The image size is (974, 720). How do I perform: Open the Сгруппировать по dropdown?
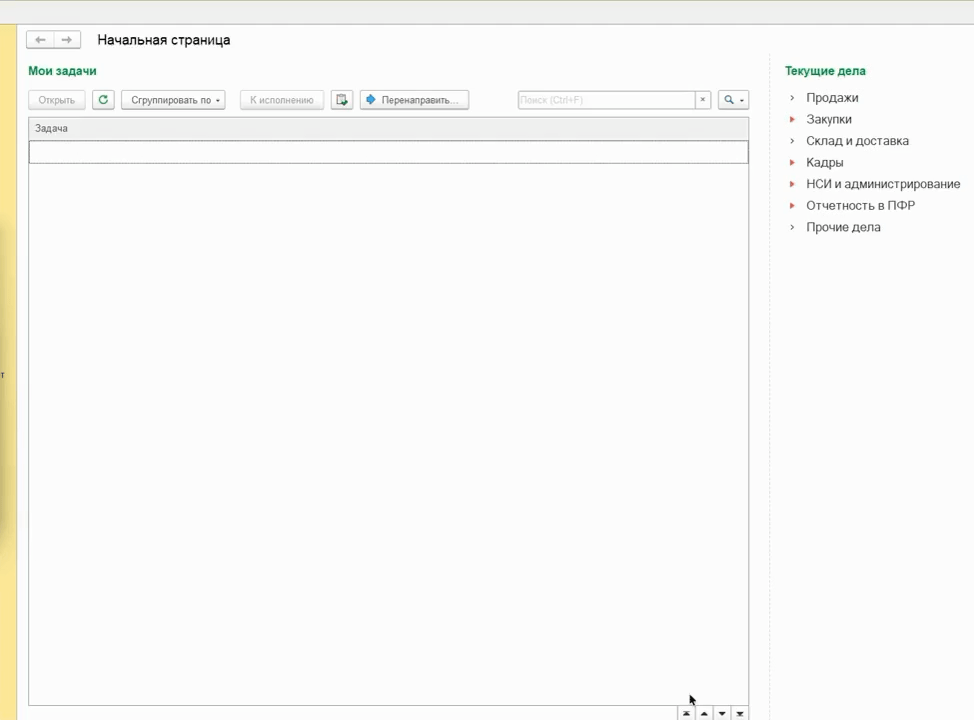click(173, 100)
